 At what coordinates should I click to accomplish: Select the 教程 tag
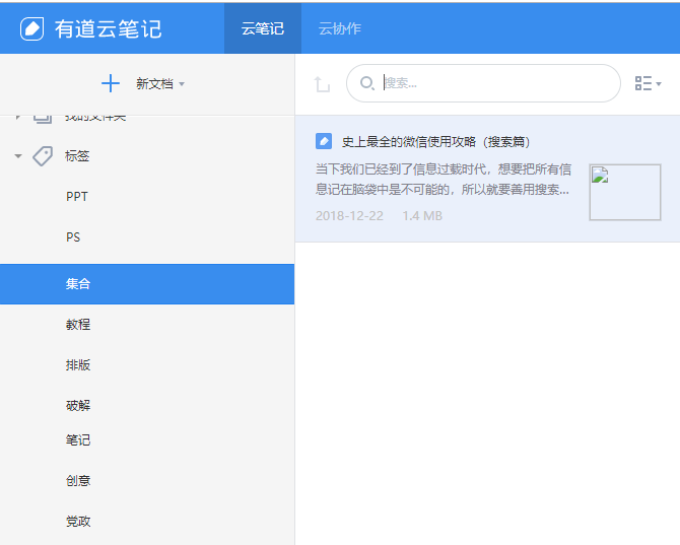coord(78,324)
